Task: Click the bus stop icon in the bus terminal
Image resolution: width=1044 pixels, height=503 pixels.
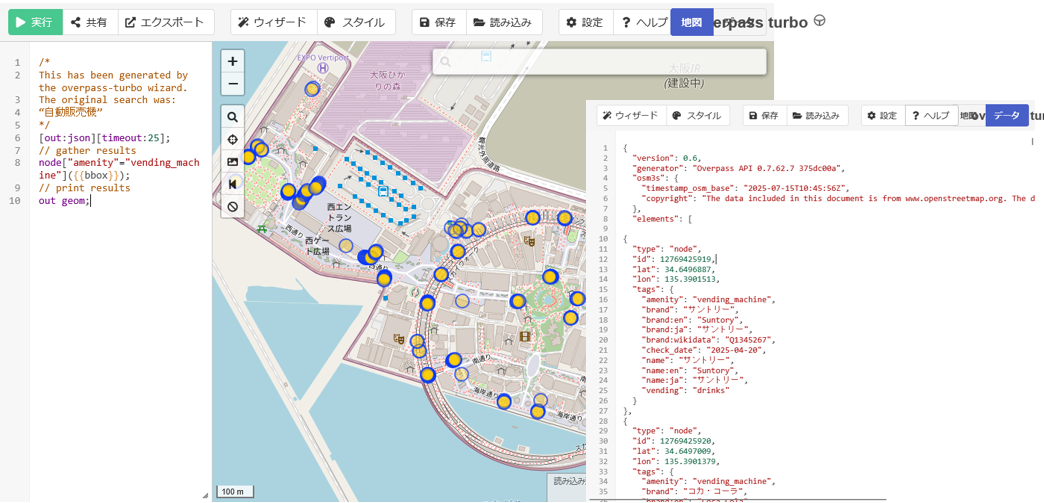Action: click(x=384, y=191)
